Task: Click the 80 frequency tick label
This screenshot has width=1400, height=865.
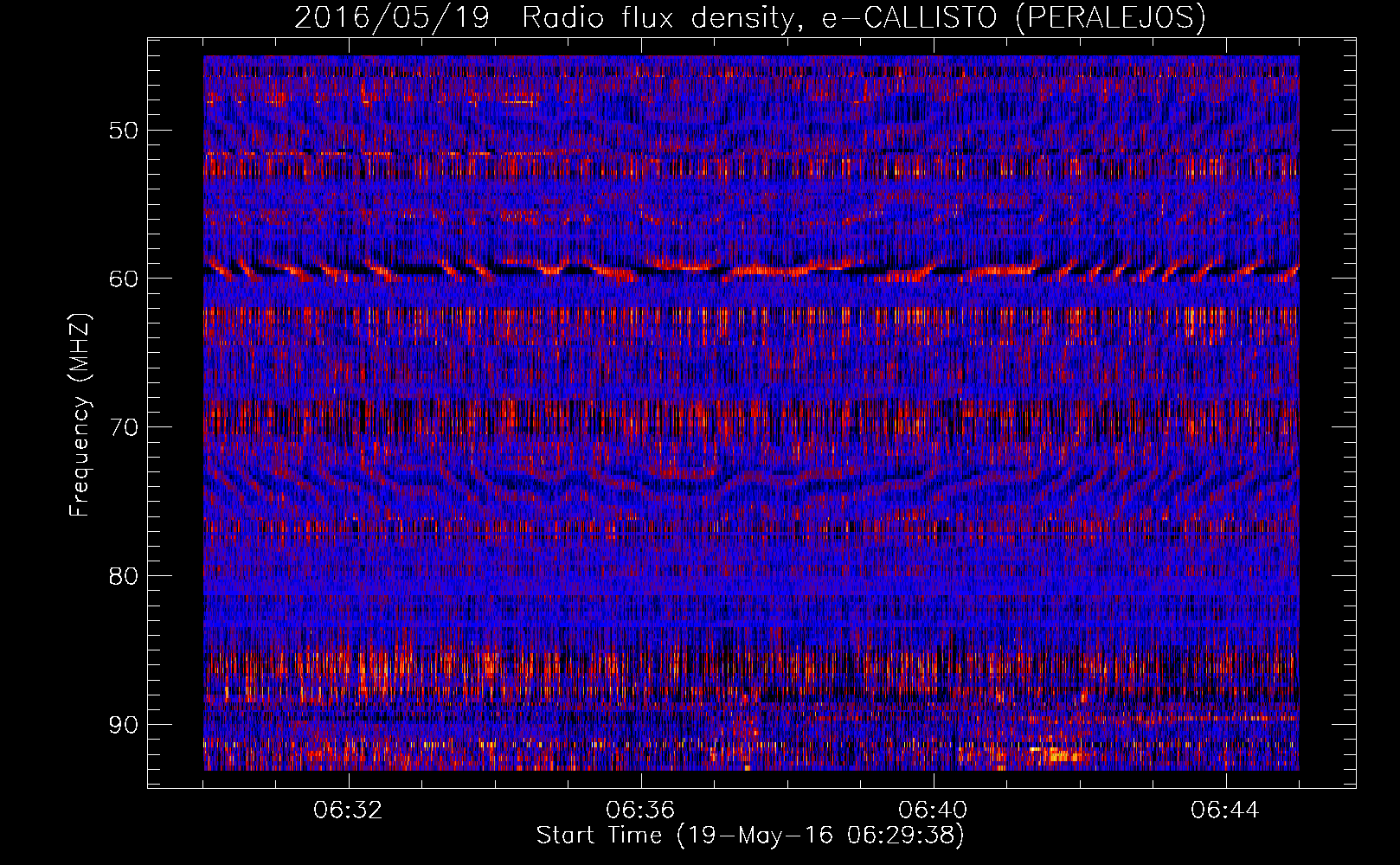Action: (123, 576)
